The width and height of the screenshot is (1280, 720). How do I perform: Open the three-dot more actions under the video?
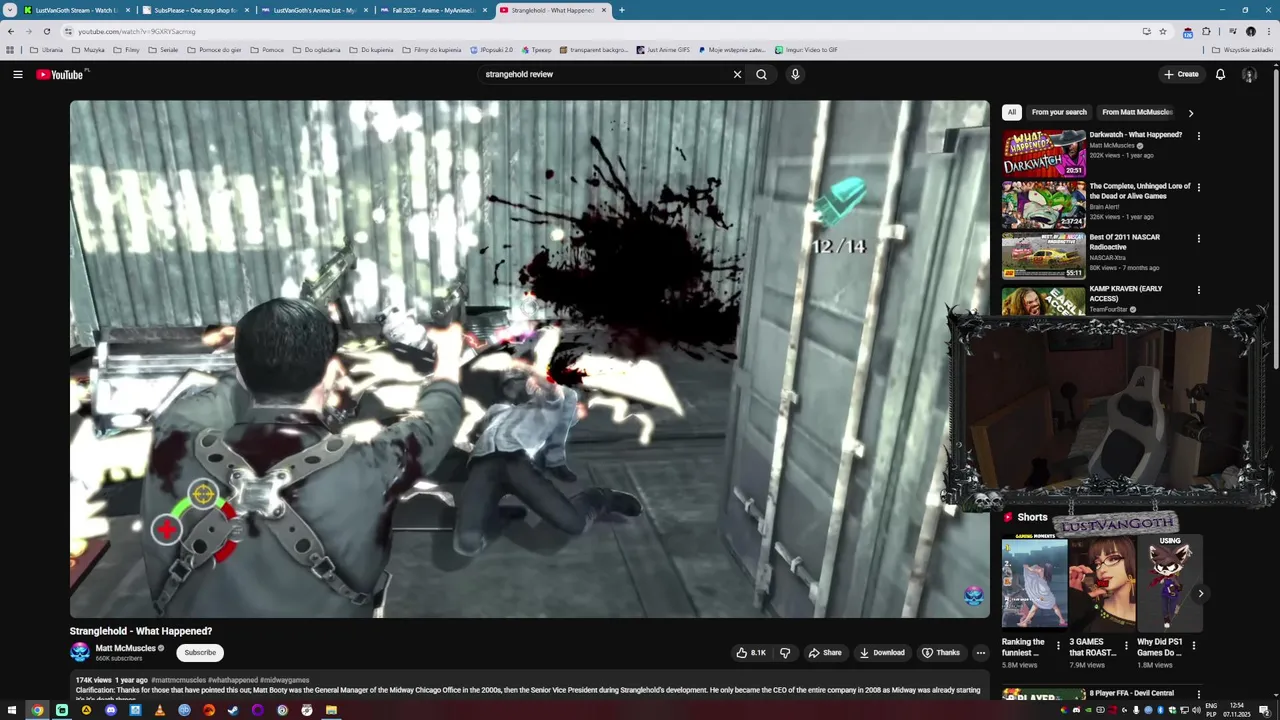pyautogui.click(x=980, y=653)
